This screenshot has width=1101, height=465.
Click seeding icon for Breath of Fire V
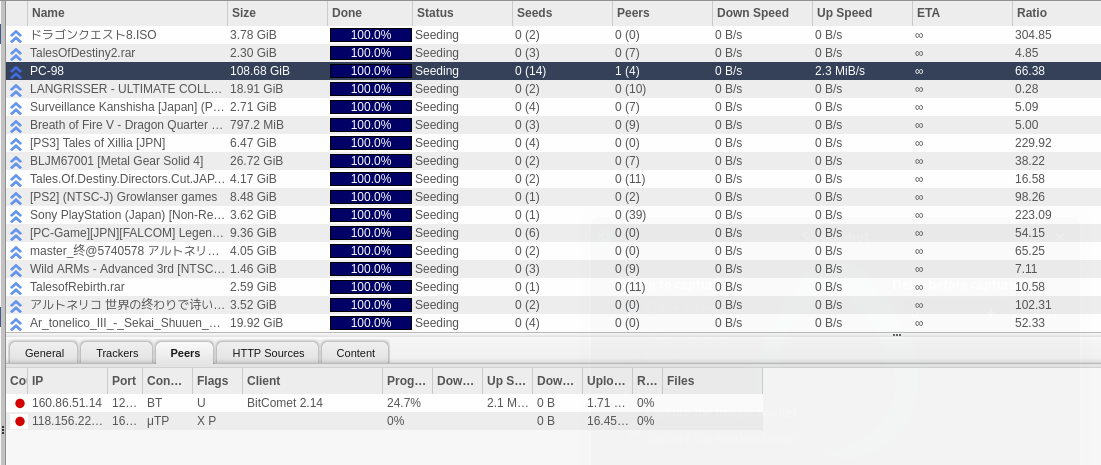16,125
